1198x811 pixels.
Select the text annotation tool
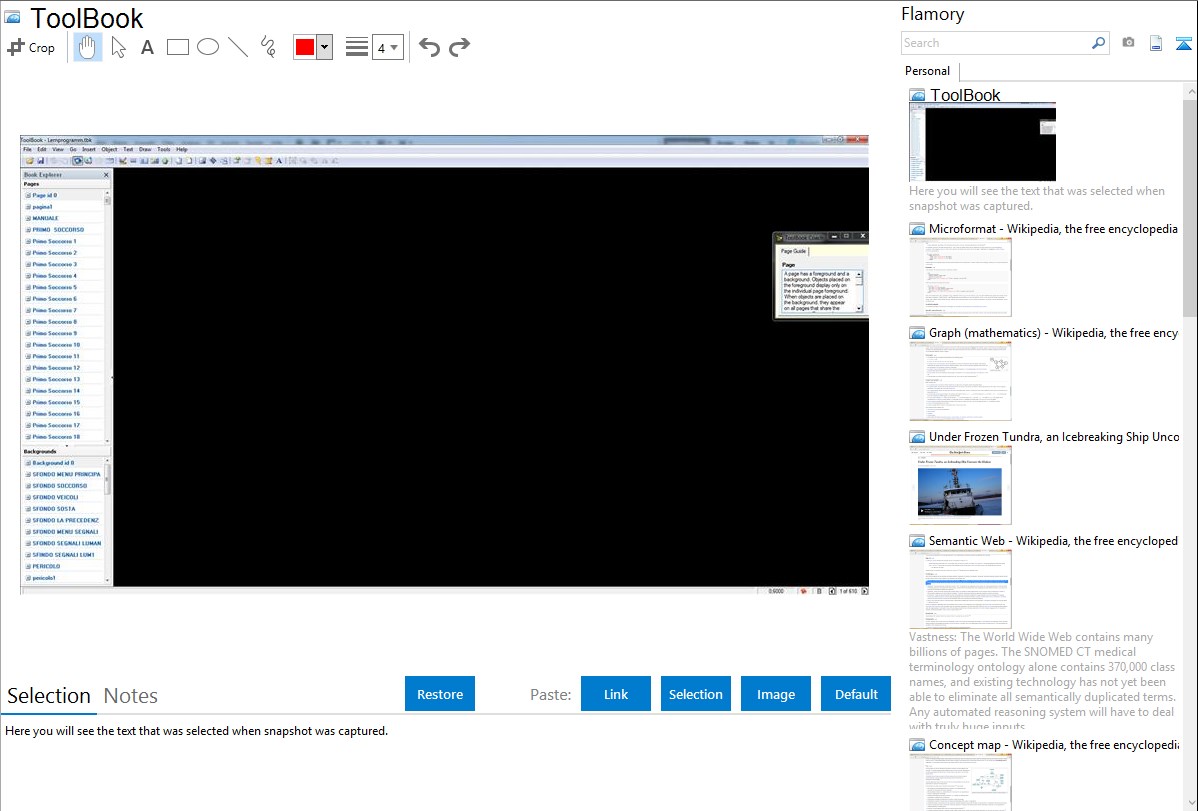tap(147, 47)
